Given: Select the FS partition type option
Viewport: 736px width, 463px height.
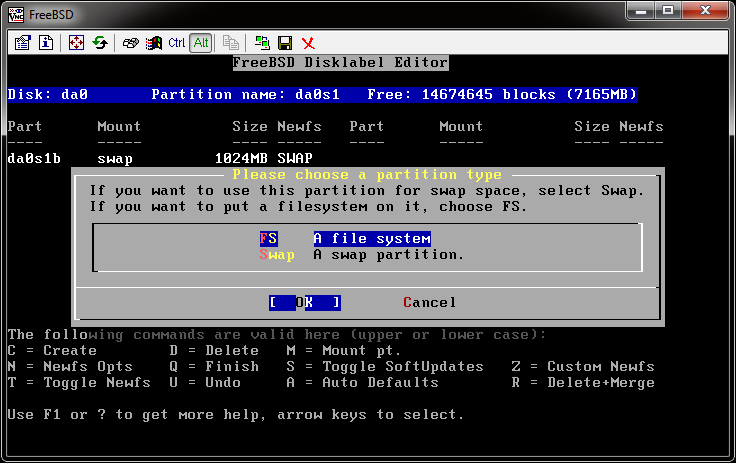Looking at the screenshot, I should [x=268, y=239].
